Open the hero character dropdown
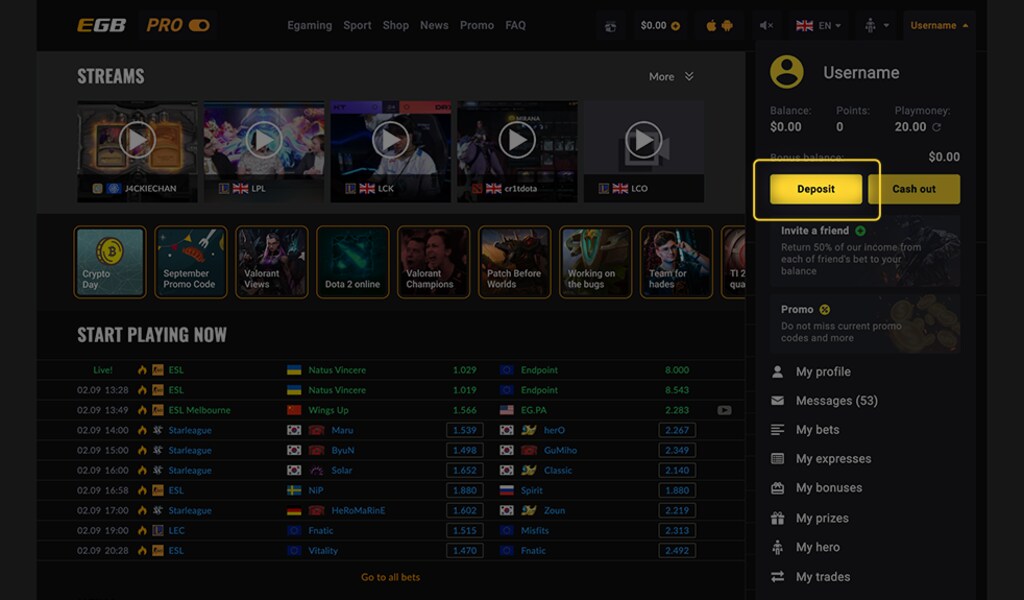This screenshot has height=600, width=1024. (x=876, y=25)
